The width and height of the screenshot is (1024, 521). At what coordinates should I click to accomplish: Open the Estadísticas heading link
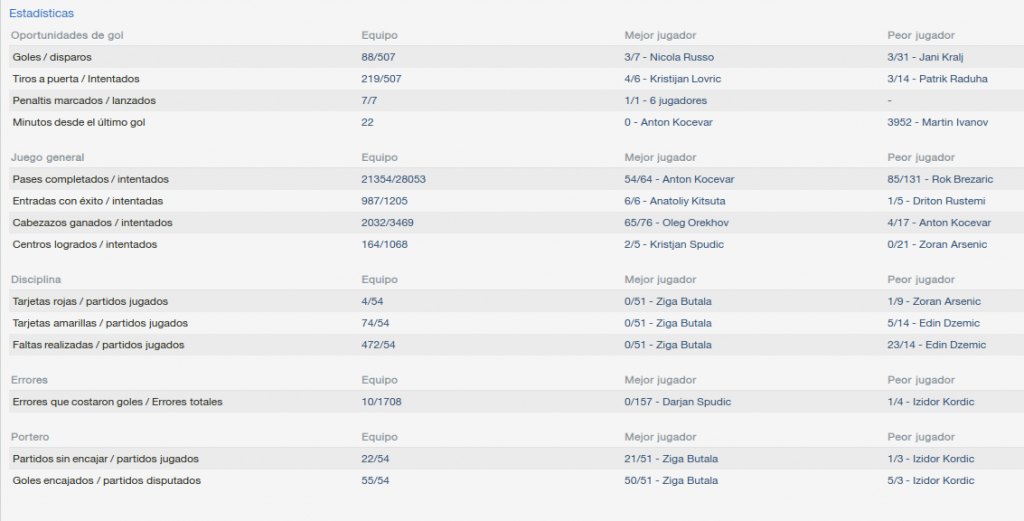[41, 13]
